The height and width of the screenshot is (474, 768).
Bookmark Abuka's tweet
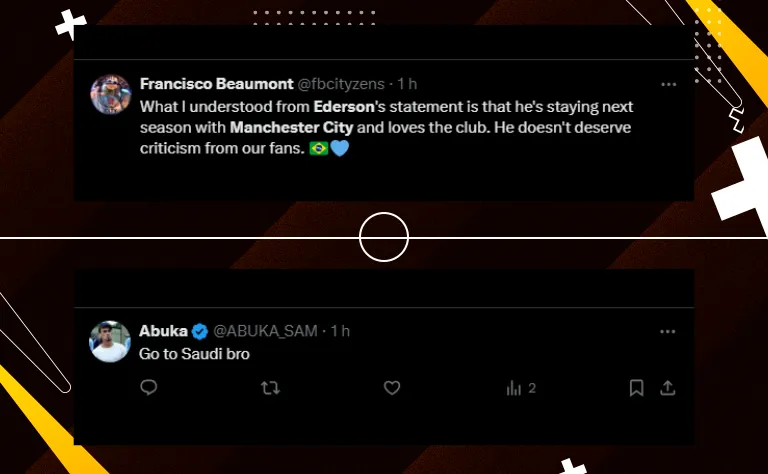(636, 388)
